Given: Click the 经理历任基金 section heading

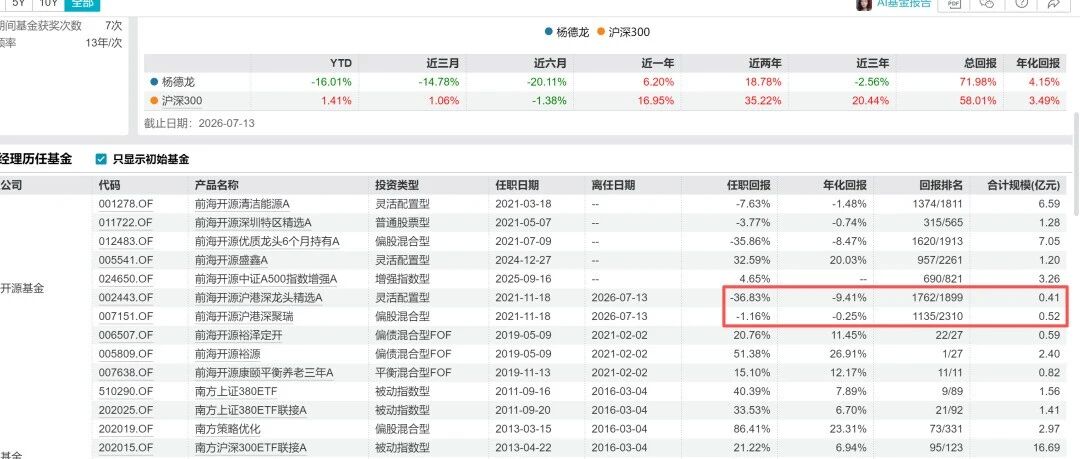Looking at the screenshot, I should (x=36, y=159).
